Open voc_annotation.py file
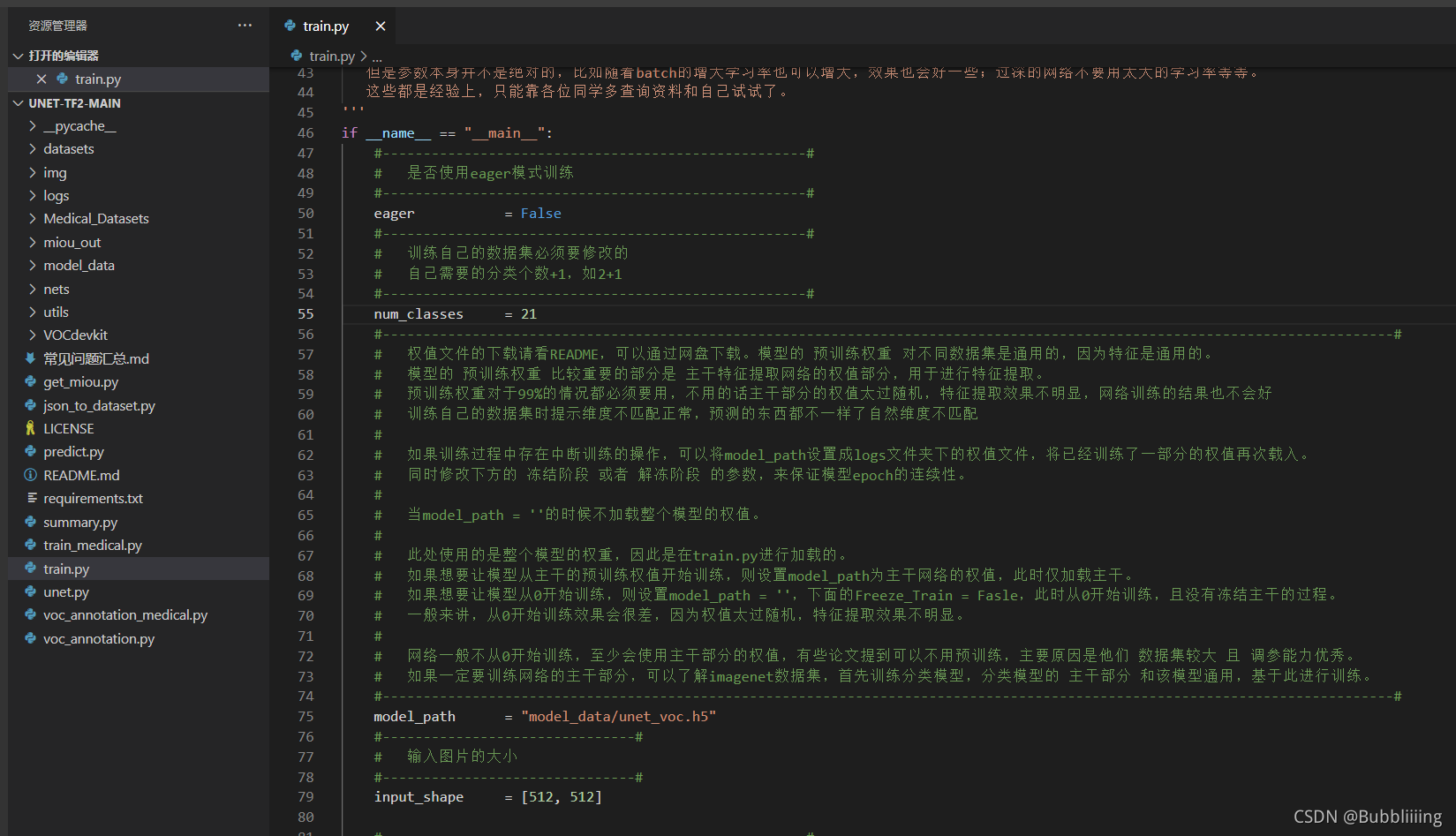This screenshot has height=836, width=1456. coord(99,638)
